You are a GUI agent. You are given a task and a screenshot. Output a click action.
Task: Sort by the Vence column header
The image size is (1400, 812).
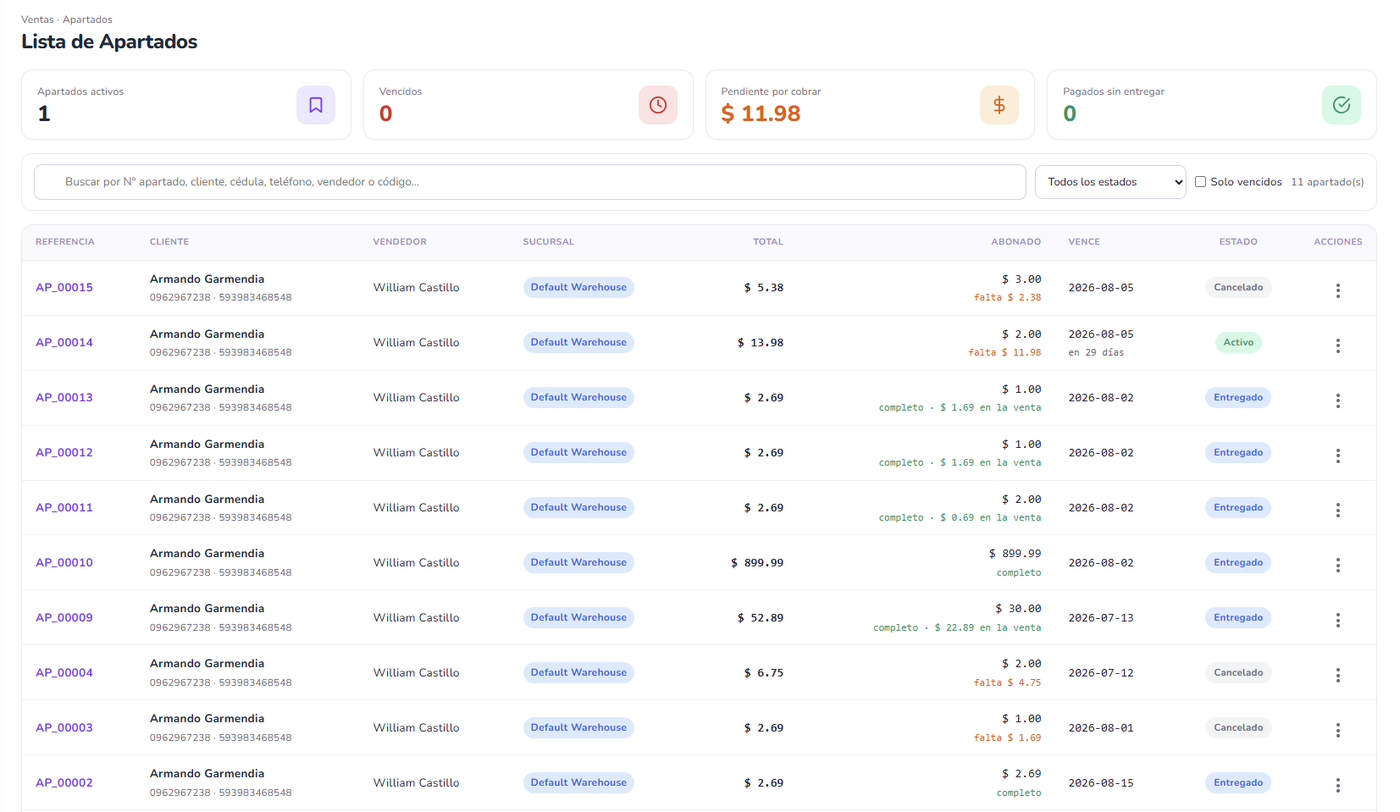(x=1084, y=242)
